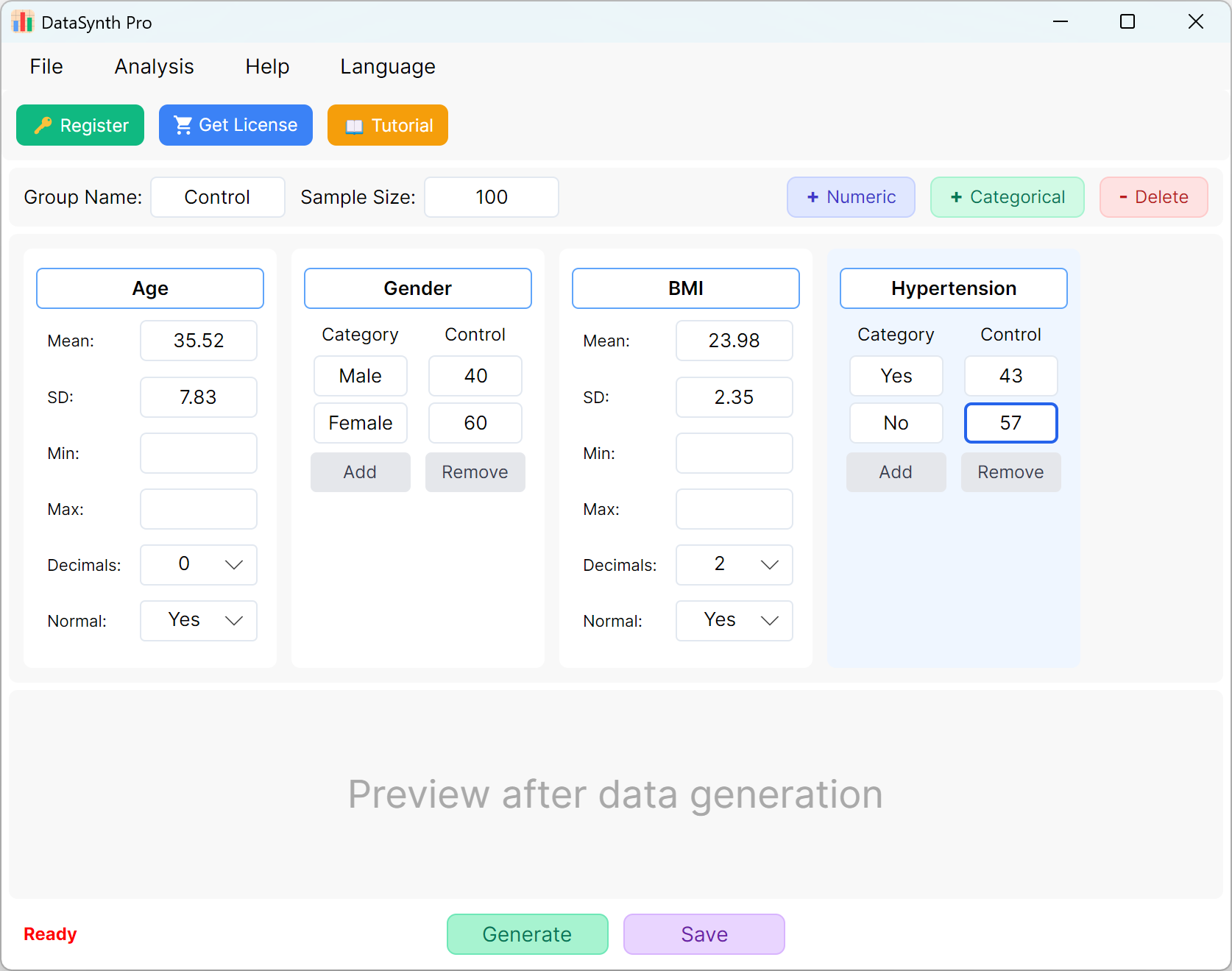Open the Tutorial button
The image size is (1232, 971).
388,125
